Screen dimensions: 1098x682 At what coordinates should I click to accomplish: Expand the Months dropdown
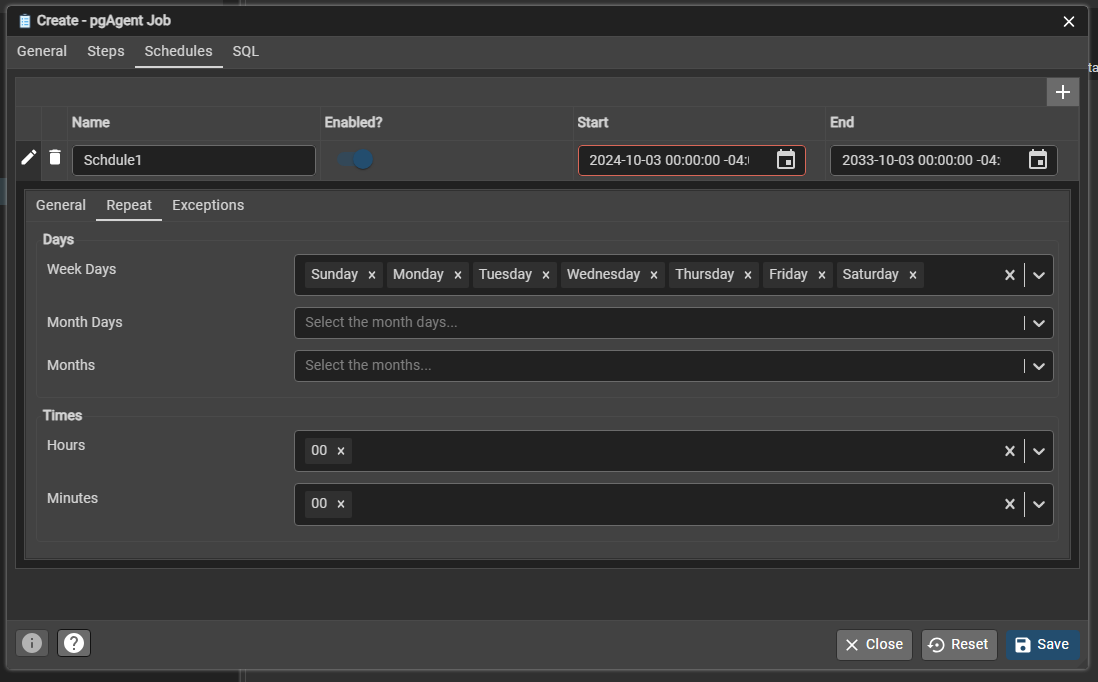[1038, 366]
